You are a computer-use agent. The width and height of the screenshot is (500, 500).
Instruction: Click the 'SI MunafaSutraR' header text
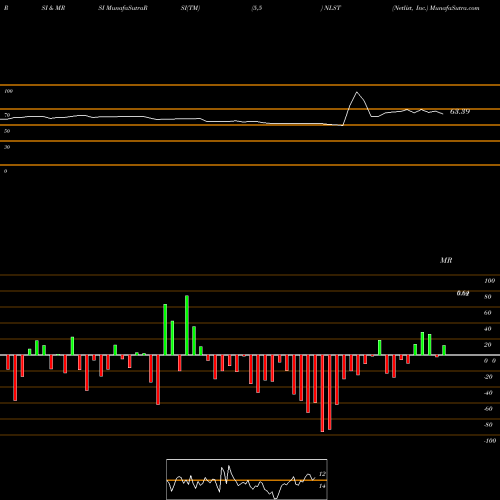123,8
